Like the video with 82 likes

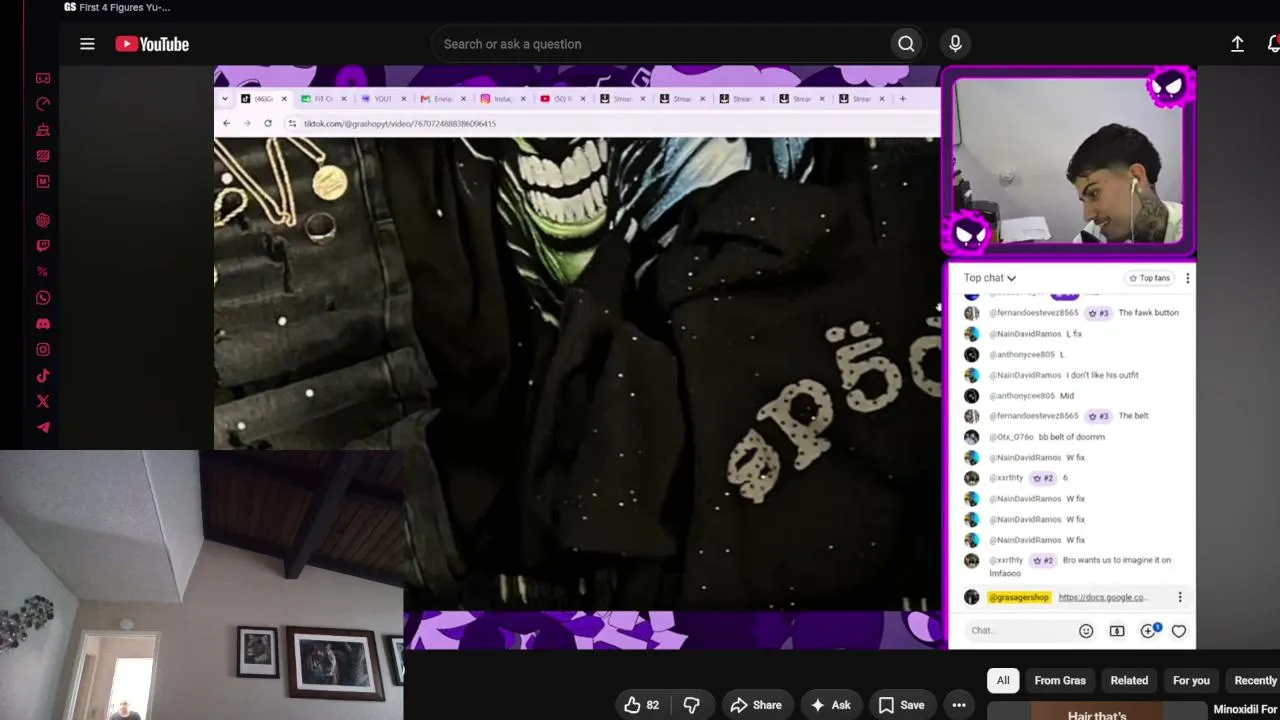(642, 705)
